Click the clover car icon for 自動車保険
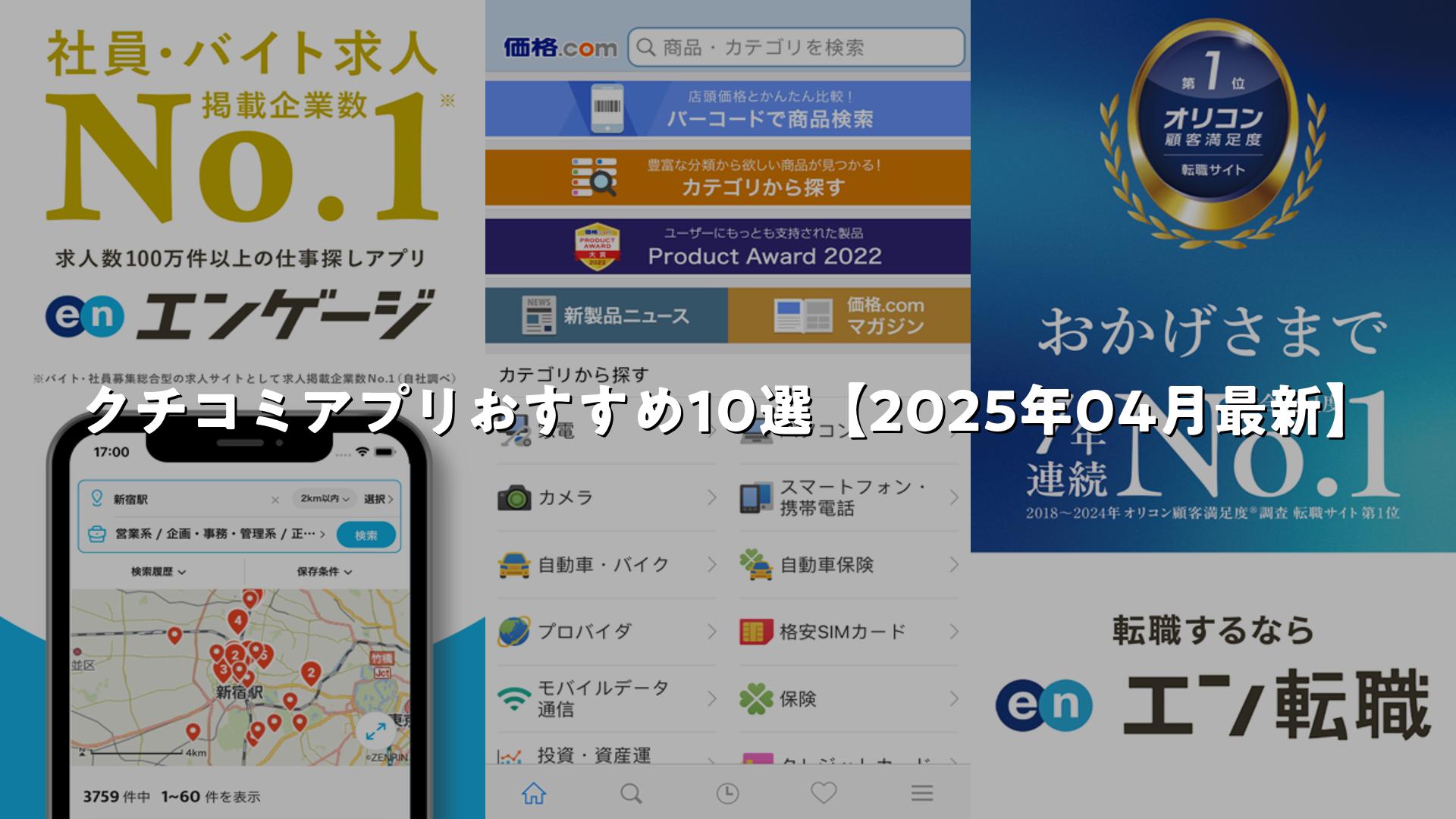This screenshot has width=1456, height=819. 757,564
